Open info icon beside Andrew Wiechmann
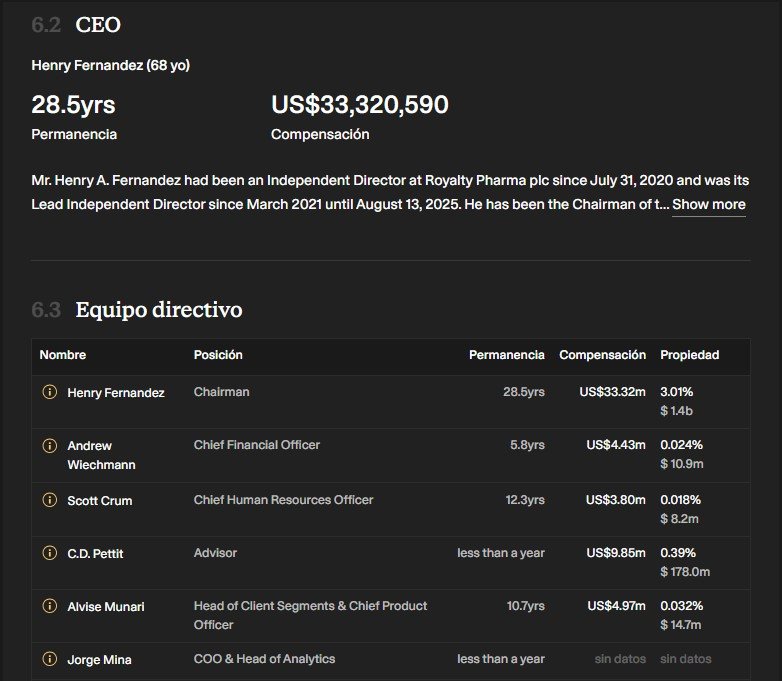Viewport: 782px width, 681px height. click(49, 446)
